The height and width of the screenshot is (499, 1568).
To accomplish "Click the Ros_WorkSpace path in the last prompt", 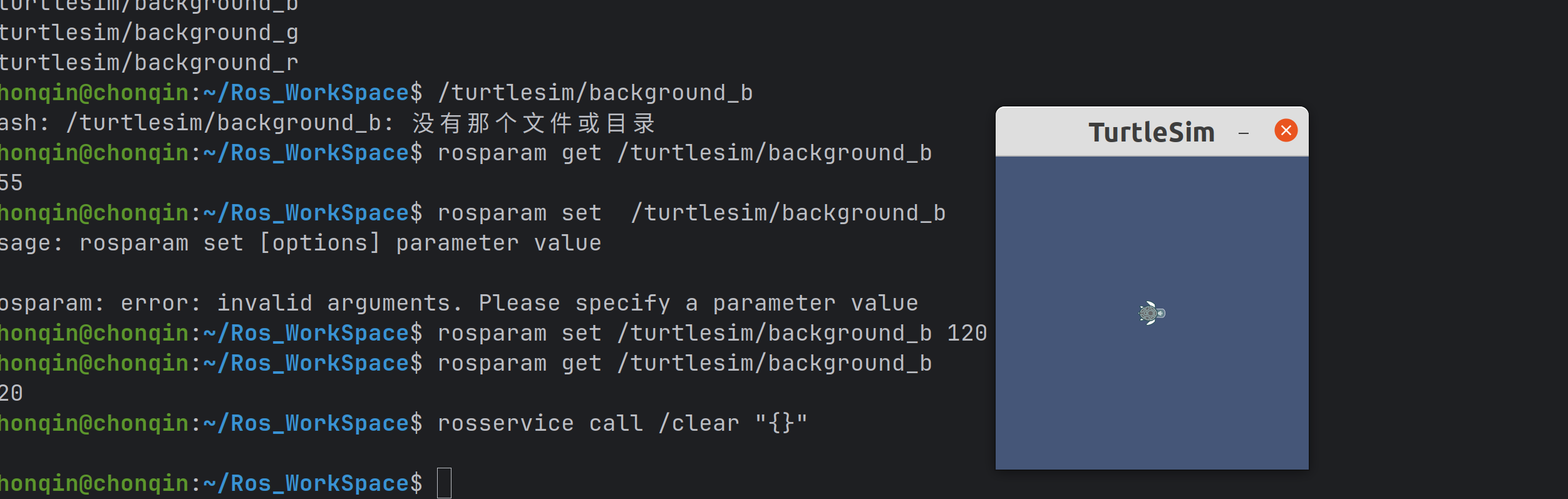I will click(319, 483).
